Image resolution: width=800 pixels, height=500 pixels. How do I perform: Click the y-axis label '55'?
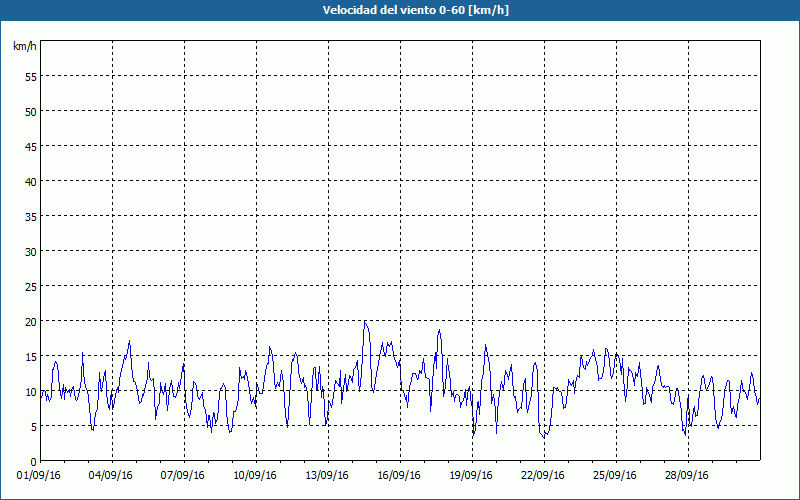point(31,77)
